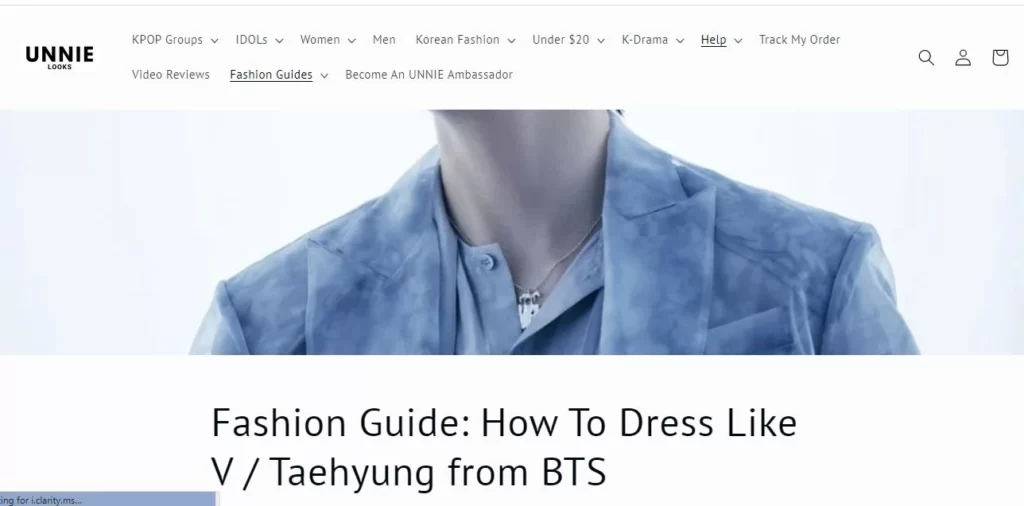Expand the Women menu
The height and width of the screenshot is (506, 1024).
click(327, 40)
